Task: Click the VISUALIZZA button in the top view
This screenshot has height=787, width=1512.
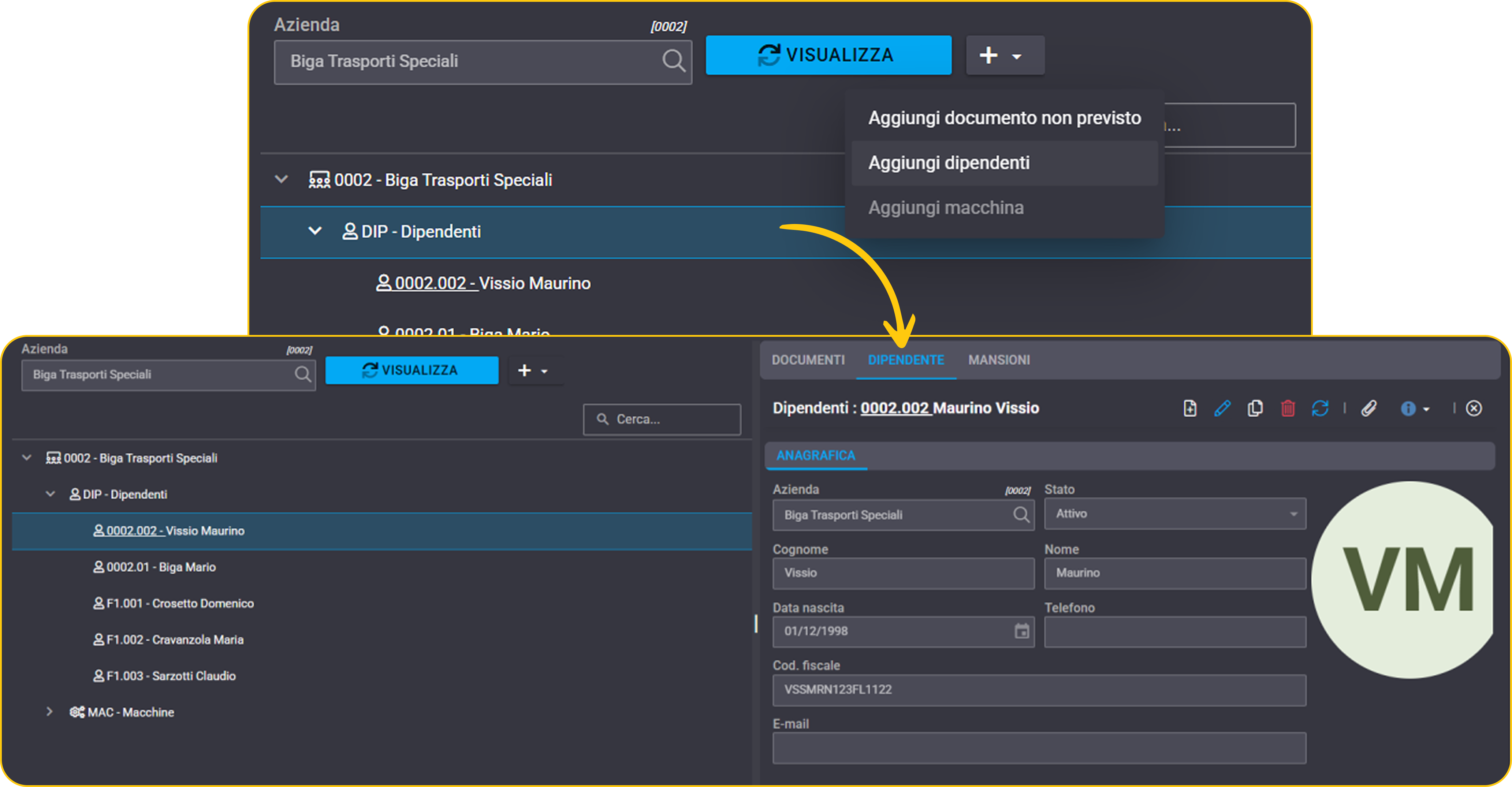Action: (x=828, y=55)
